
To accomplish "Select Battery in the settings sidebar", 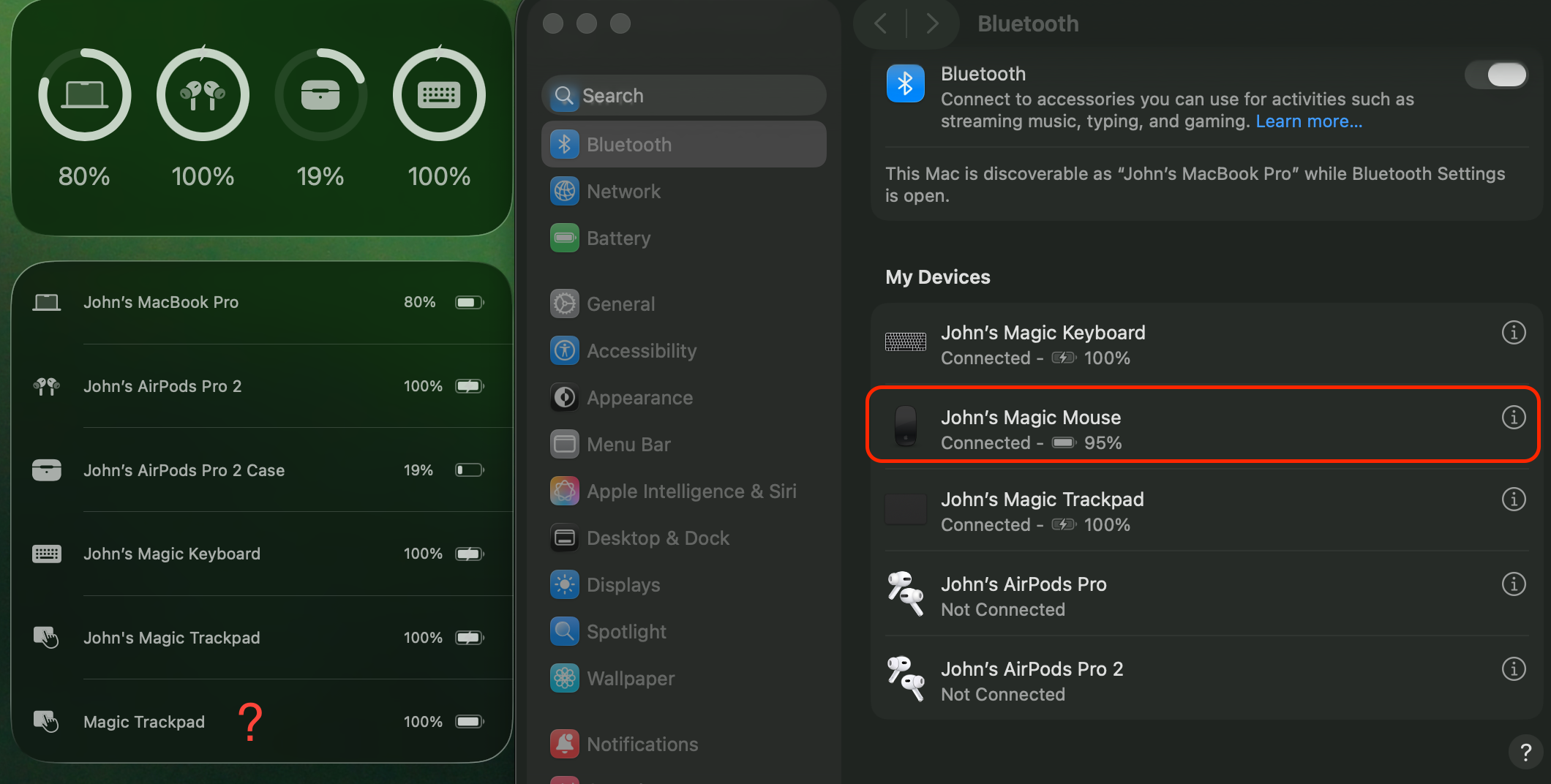I will click(684, 238).
